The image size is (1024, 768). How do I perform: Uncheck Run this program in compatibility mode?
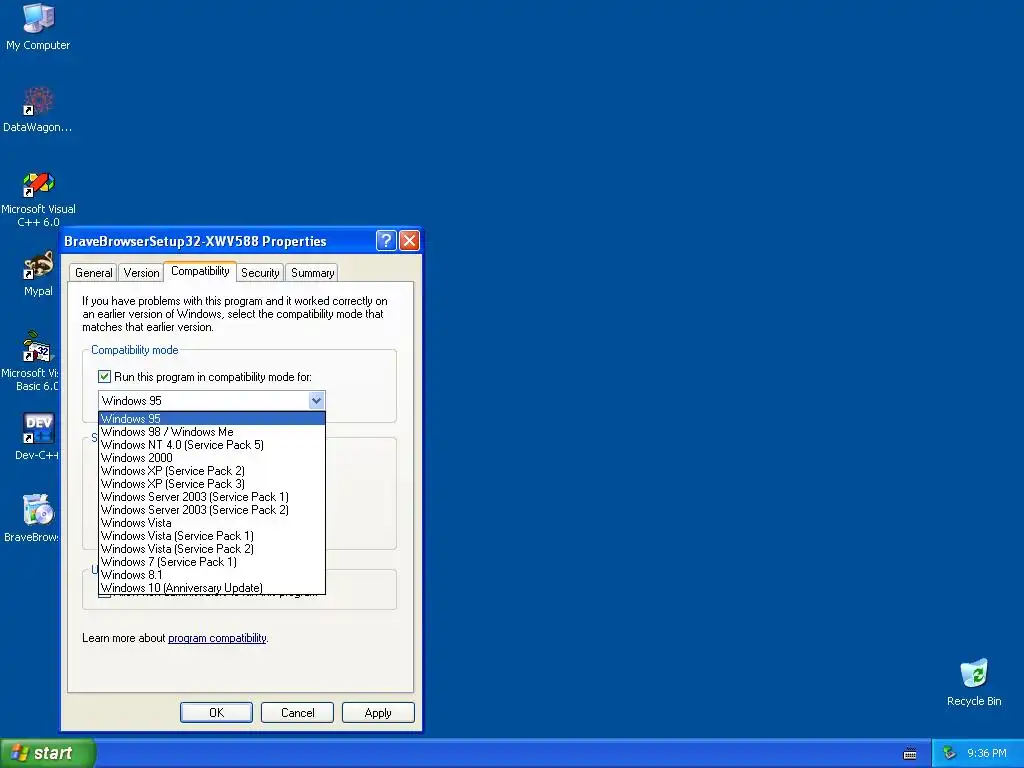[x=104, y=376]
